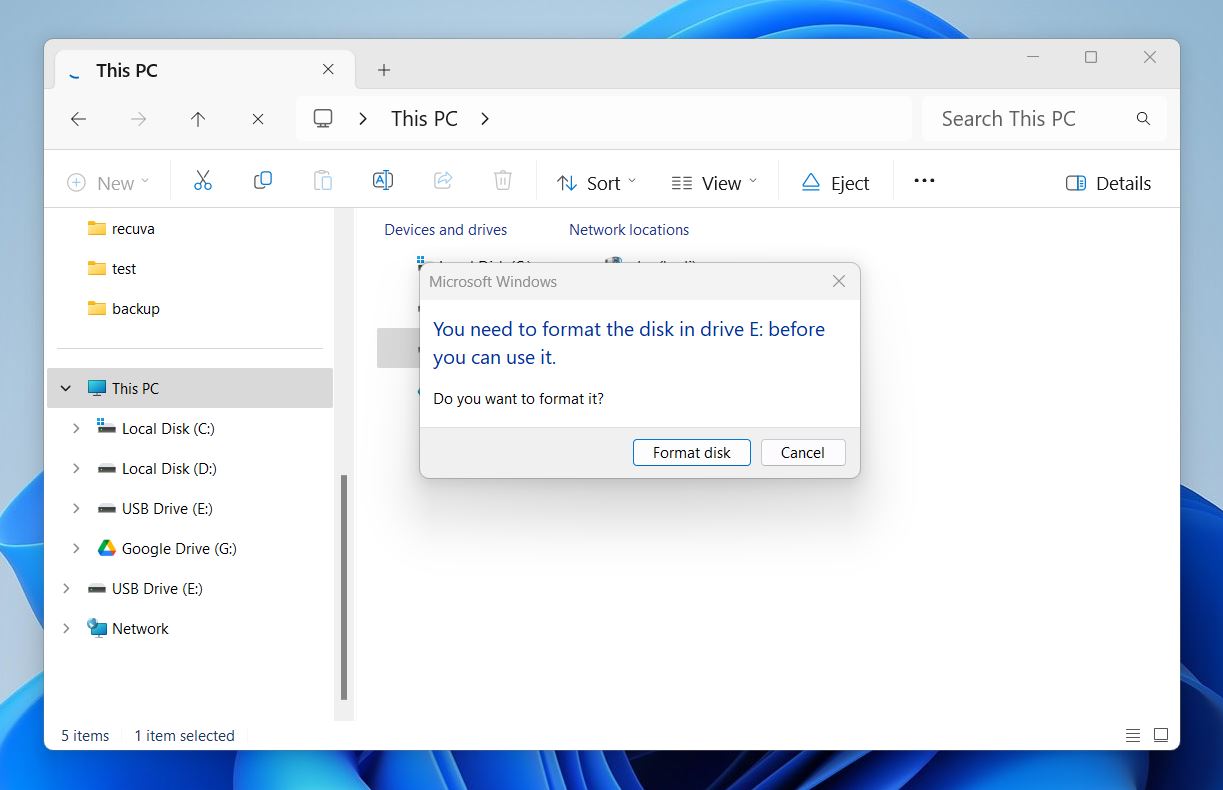Switch to large thumbnails view icon in status bar

(x=1161, y=735)
